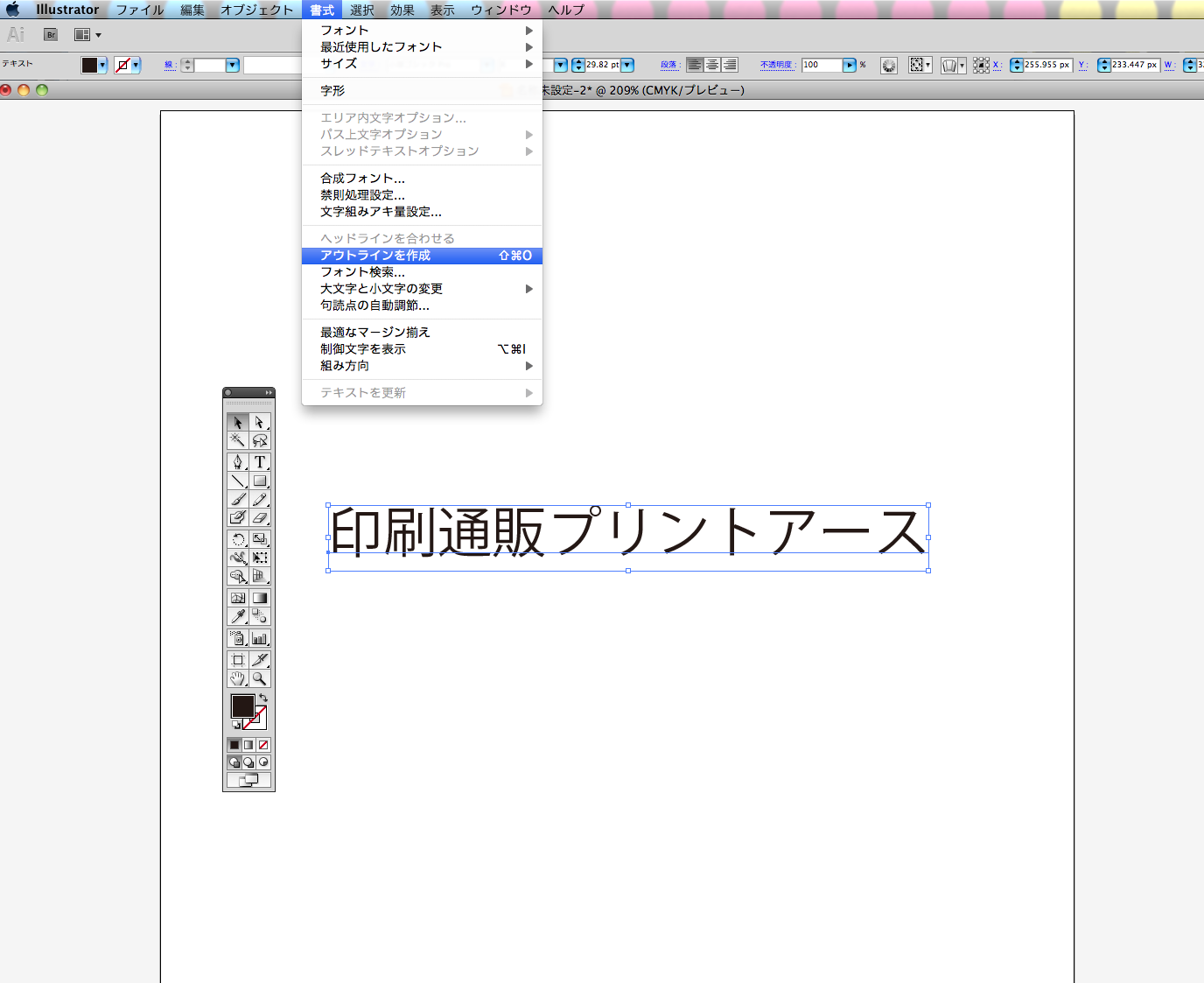Set paint mode to Color
Screen dimensions: 1204x983
[x=234, y=745]
